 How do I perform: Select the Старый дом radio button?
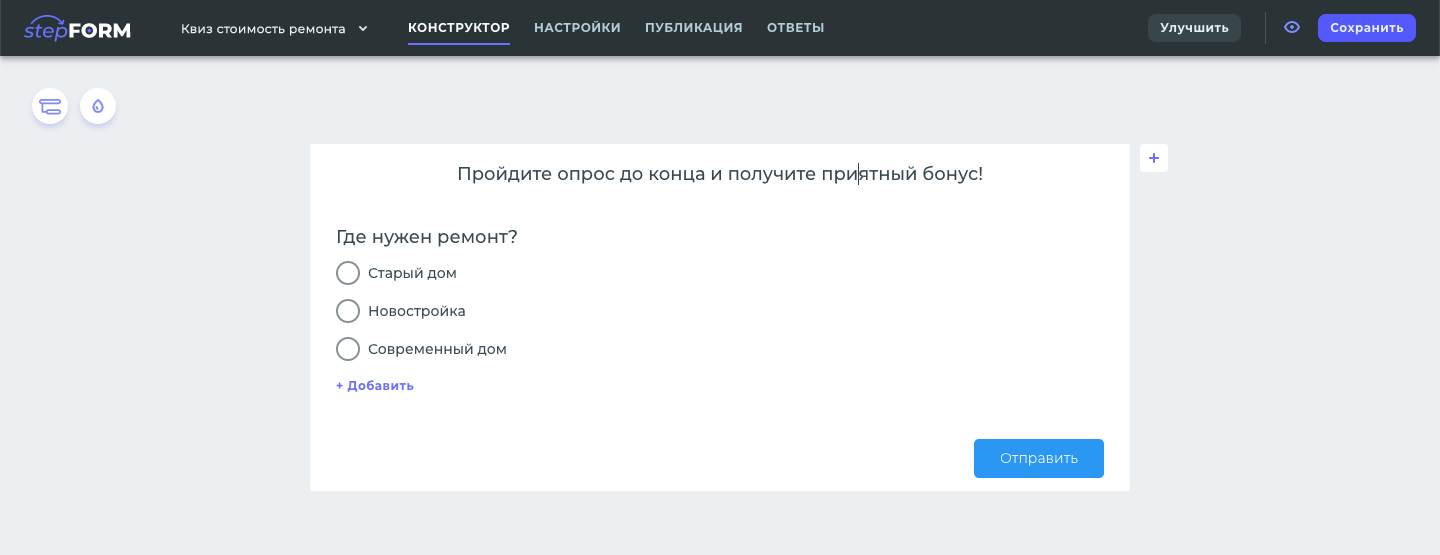click(x=348, y=273)
